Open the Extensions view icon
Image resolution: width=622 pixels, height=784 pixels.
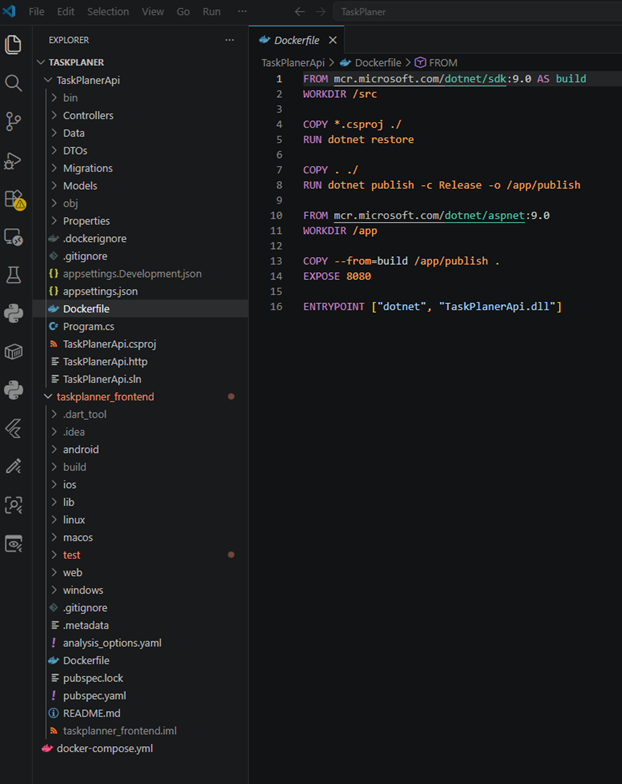14,199
